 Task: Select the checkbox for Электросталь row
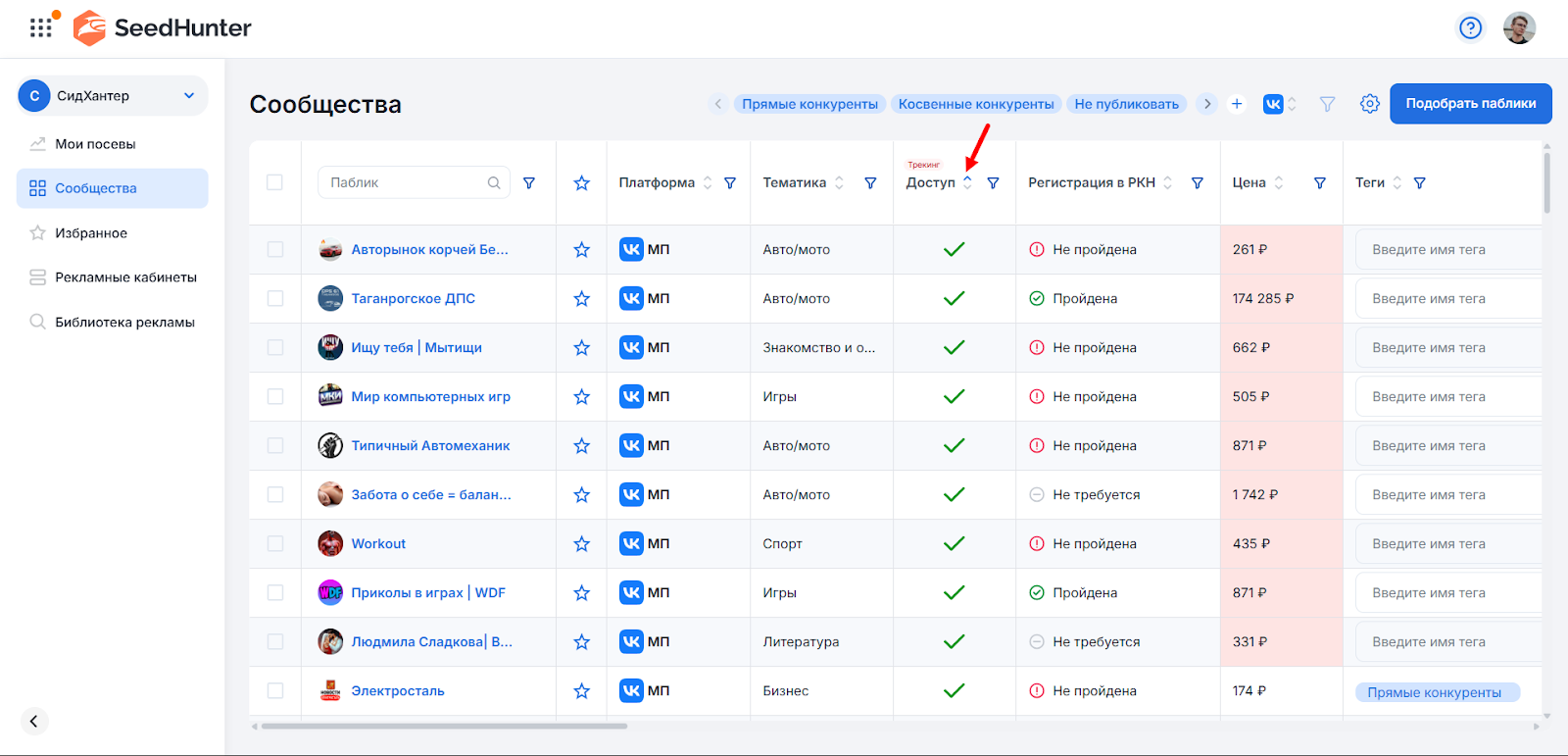(x=275, y=691)
